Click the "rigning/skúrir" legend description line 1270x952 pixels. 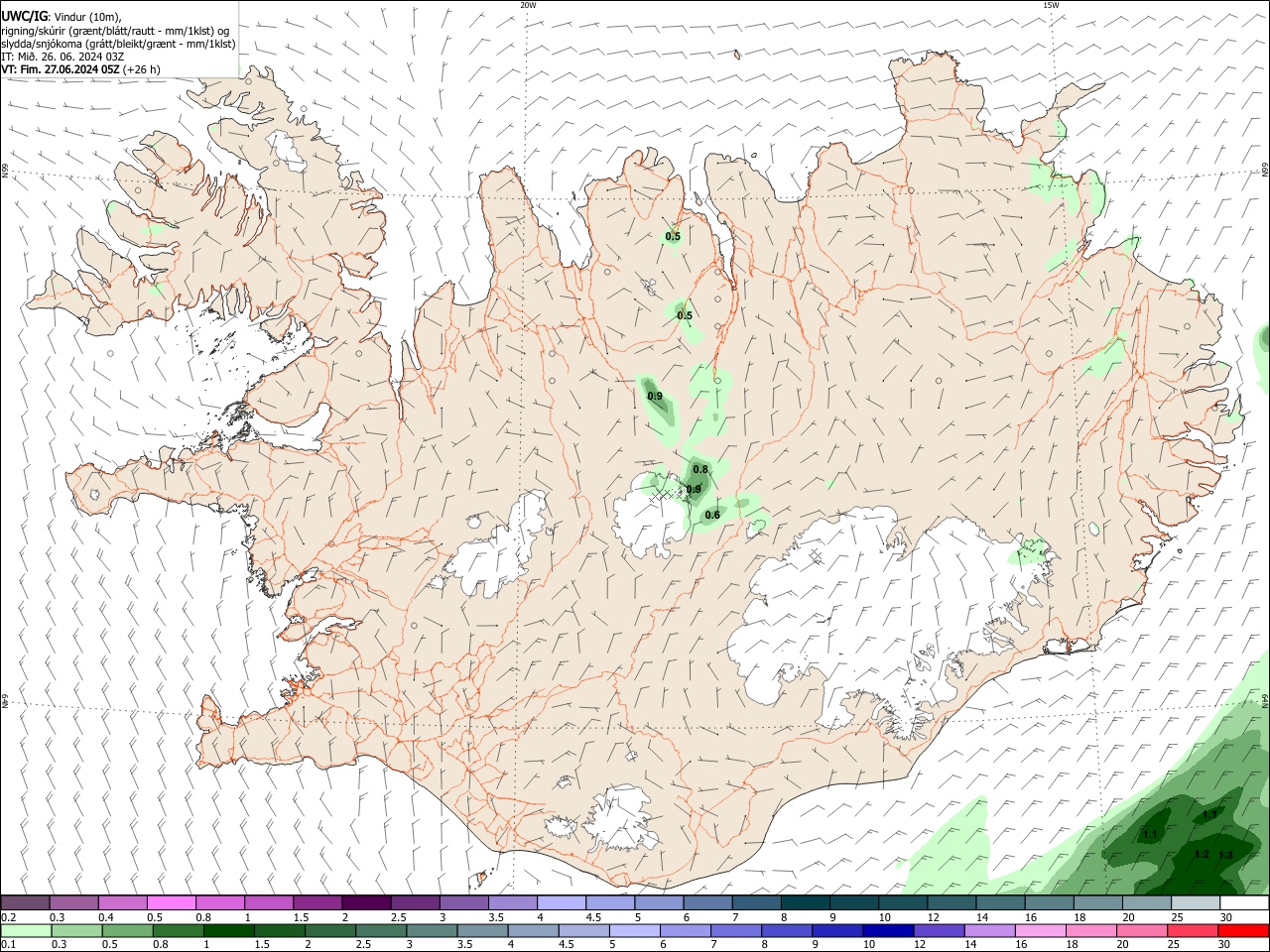pos(115,31)
